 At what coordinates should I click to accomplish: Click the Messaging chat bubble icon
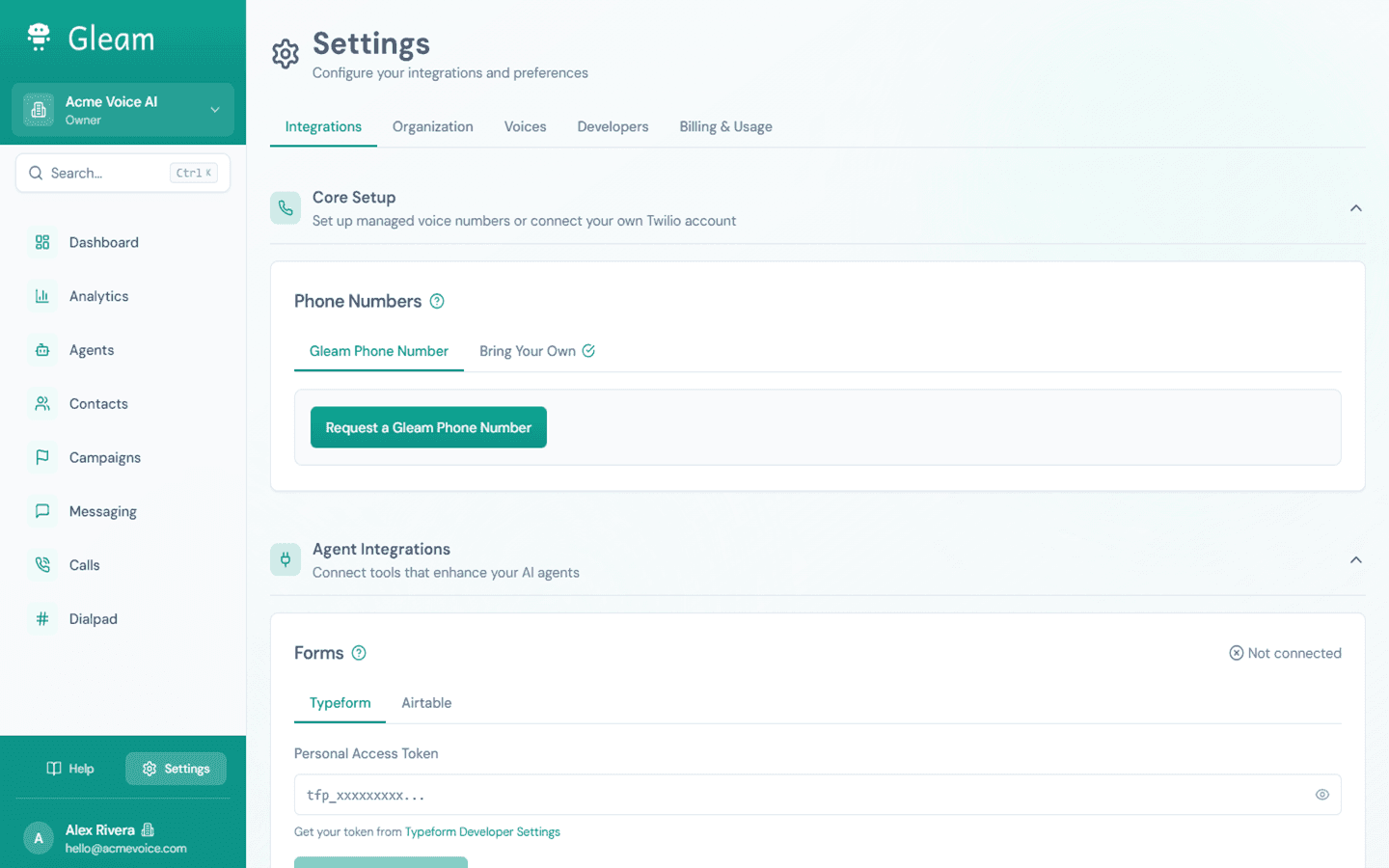click(42, 511)
